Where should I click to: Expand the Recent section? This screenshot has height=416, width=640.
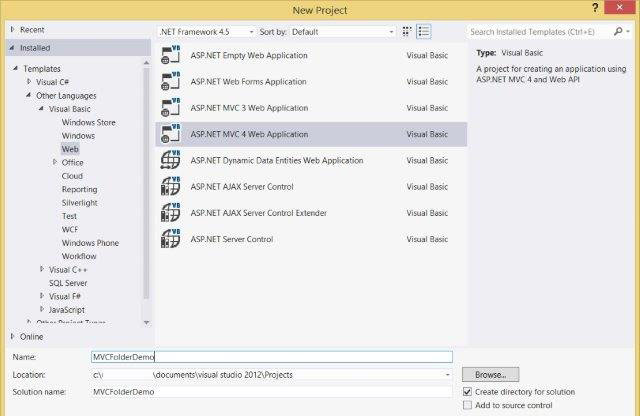click(x=12, y=29)
